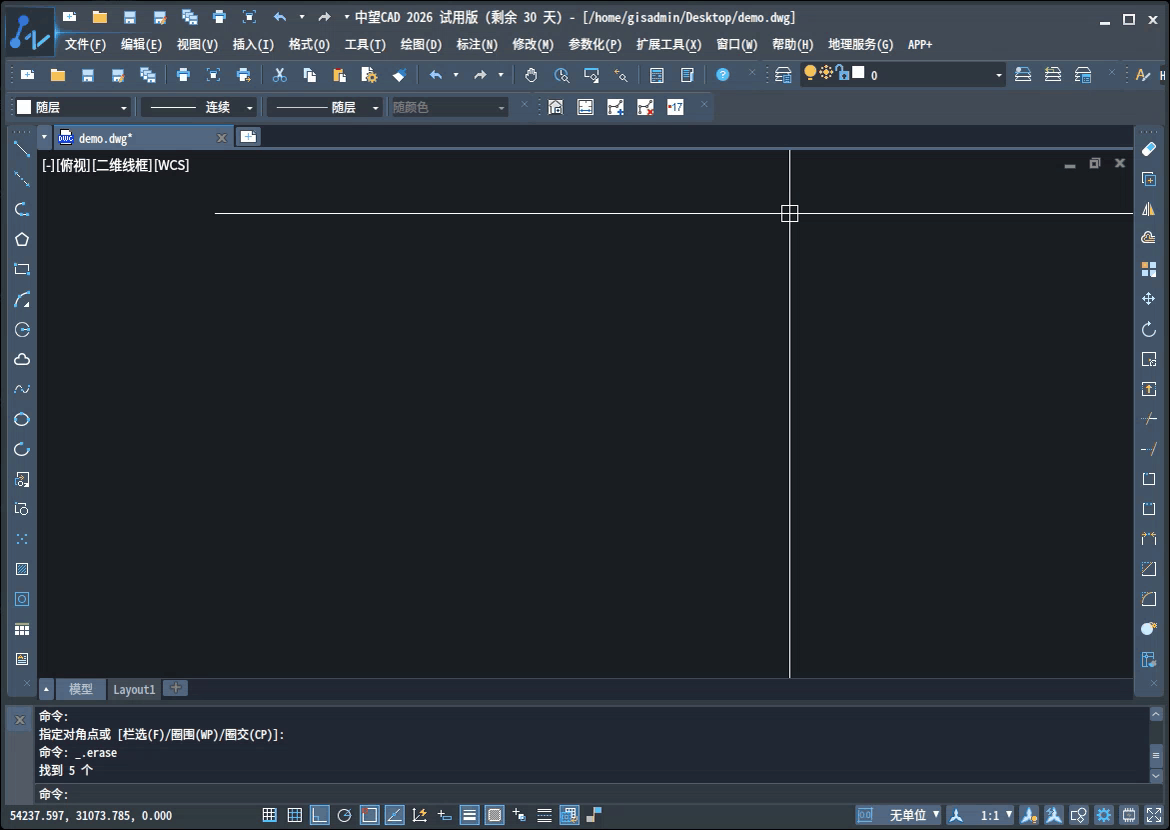This screenshot has height=830, width=1170.
Task: Toggle snap mode in status bar
Action: [269, 815]
